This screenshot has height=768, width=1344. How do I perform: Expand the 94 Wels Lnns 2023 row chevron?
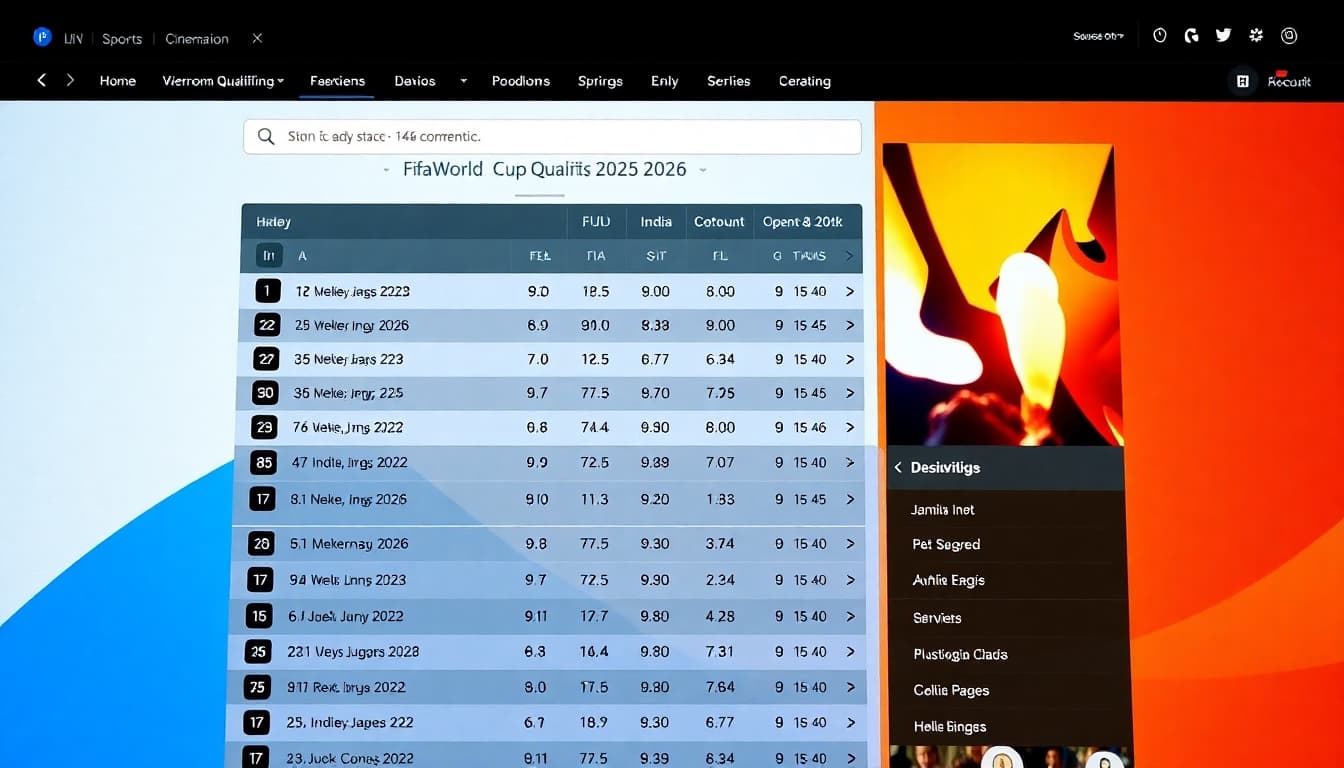tap(850, 580)
